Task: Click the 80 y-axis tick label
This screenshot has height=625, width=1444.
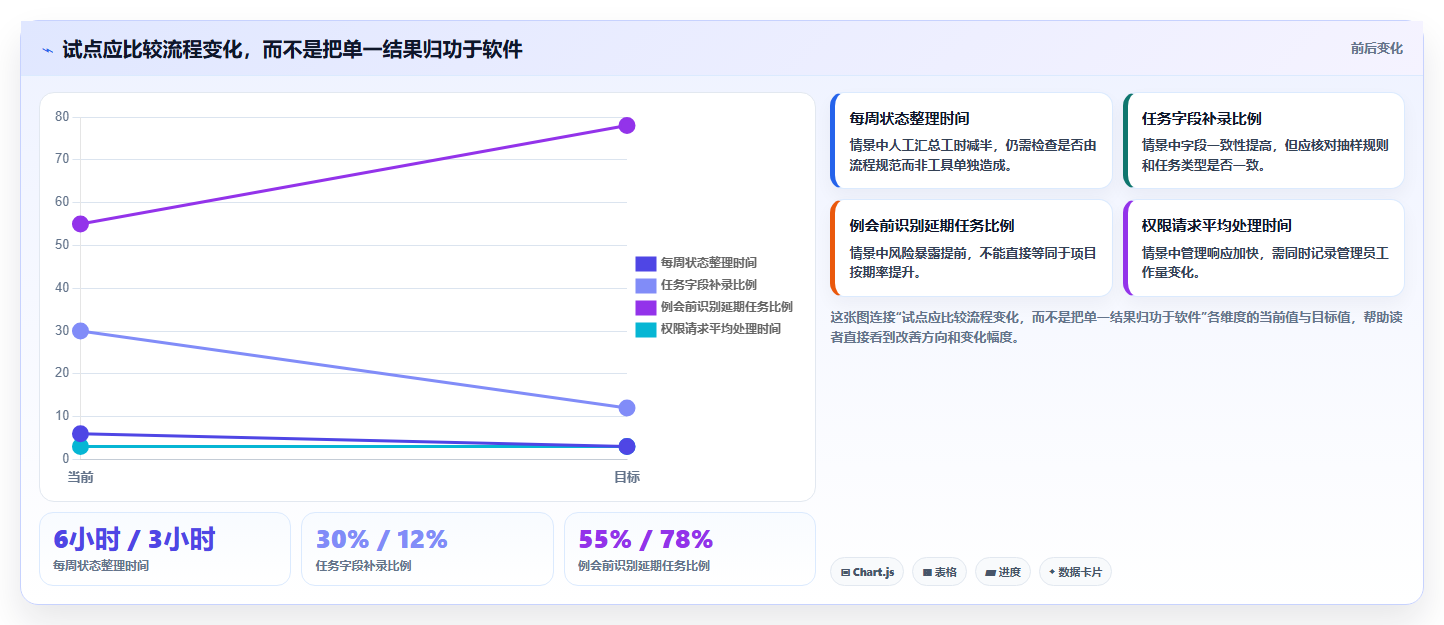Action: 62,117
